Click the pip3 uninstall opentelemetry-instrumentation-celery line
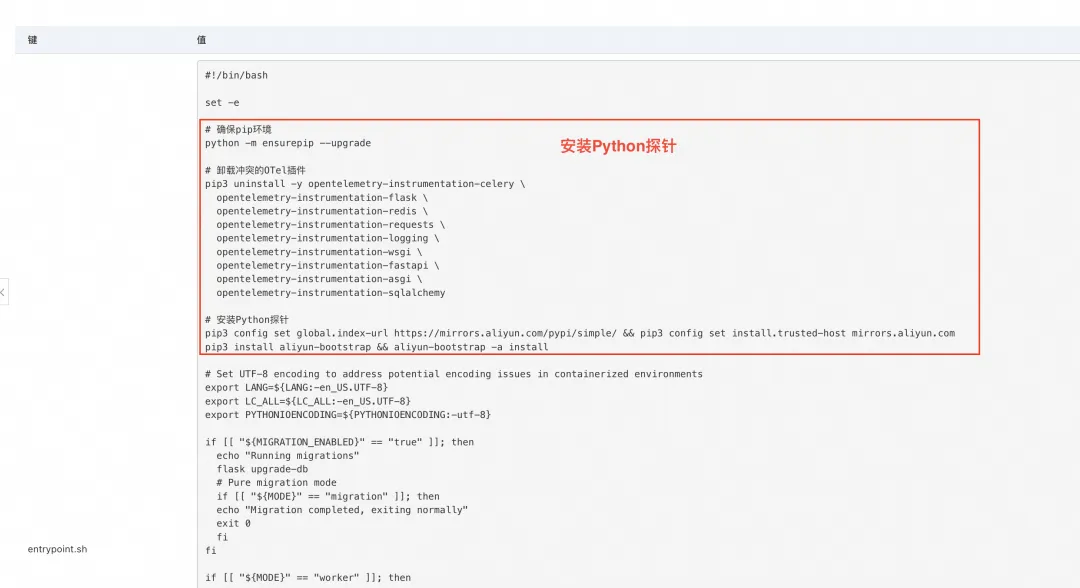Screen dimensions: 1080x588 tap(365, 184)
